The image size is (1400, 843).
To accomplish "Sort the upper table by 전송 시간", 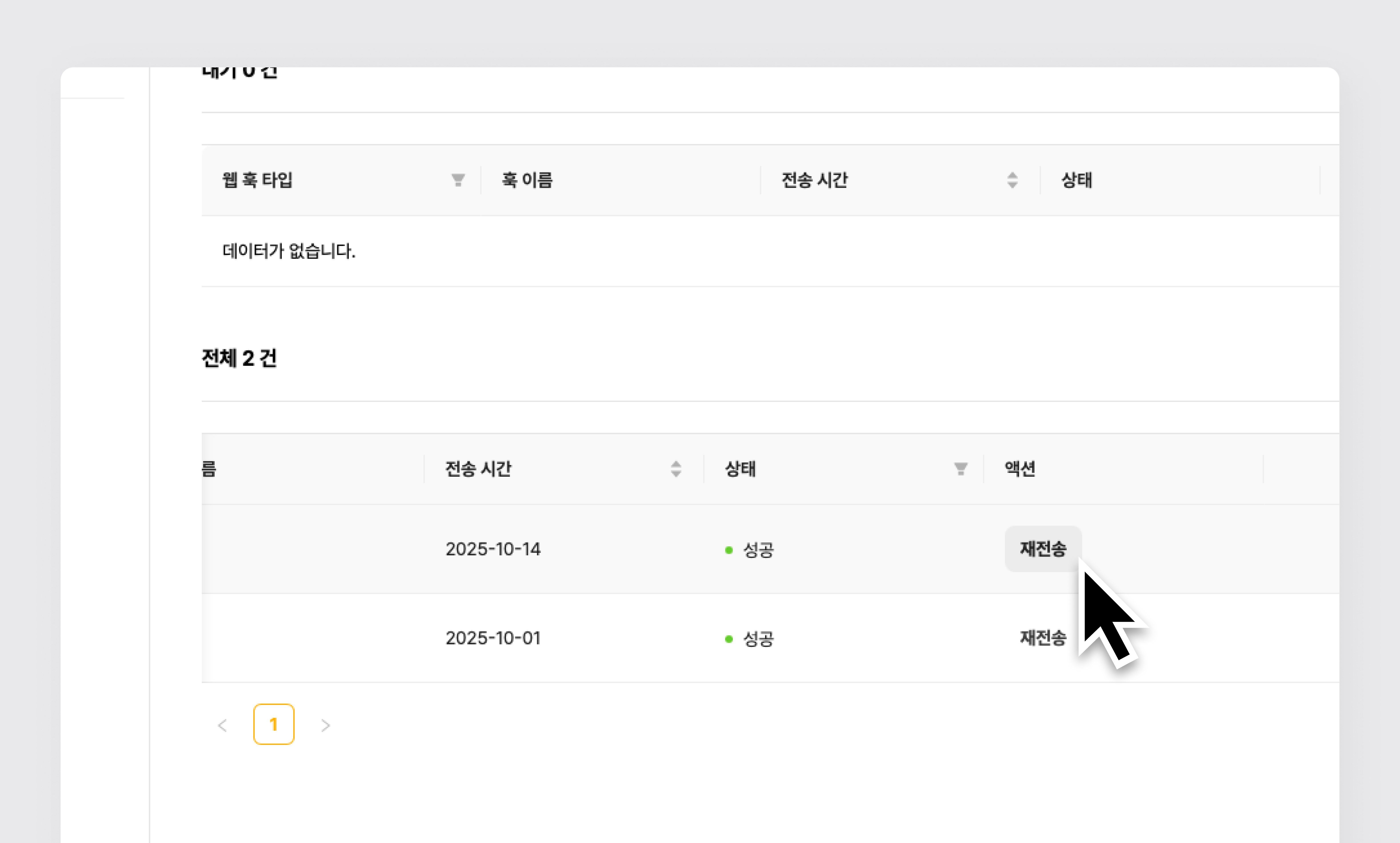I will 1012,180.
